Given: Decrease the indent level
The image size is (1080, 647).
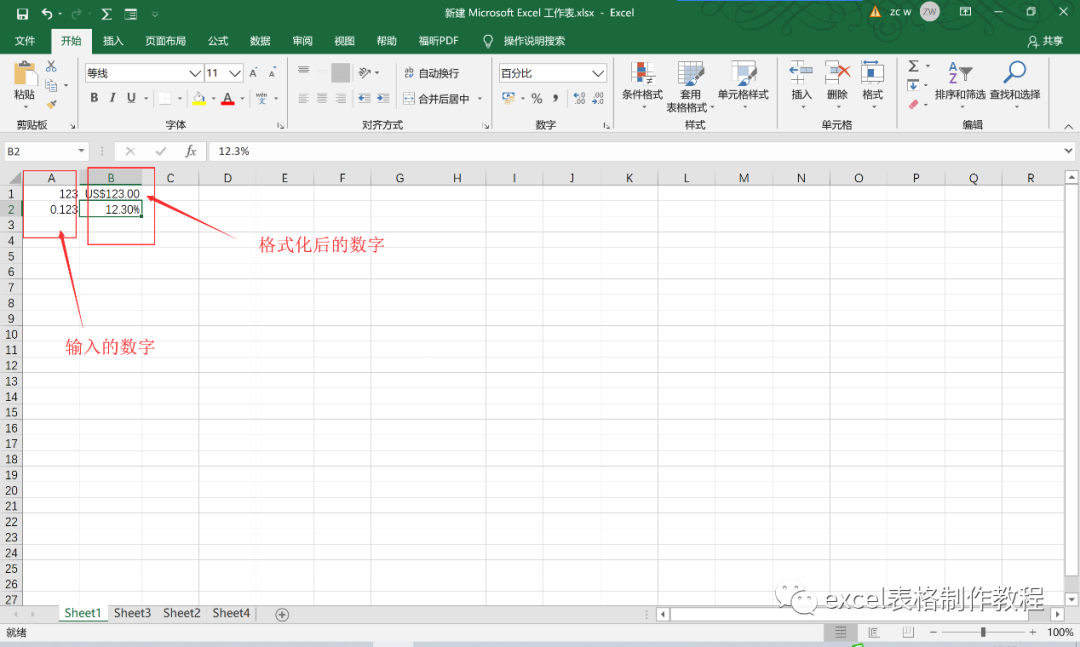Looking at the screenshot, I should (x=364, y=99).
